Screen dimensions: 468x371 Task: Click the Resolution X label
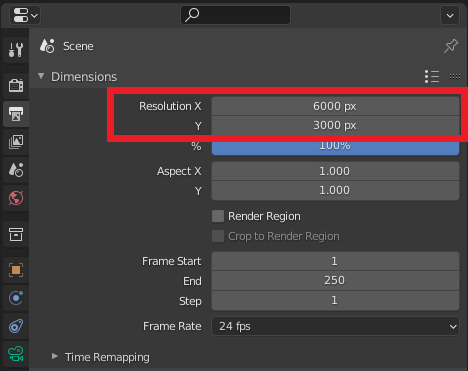[x=170, y=106]
